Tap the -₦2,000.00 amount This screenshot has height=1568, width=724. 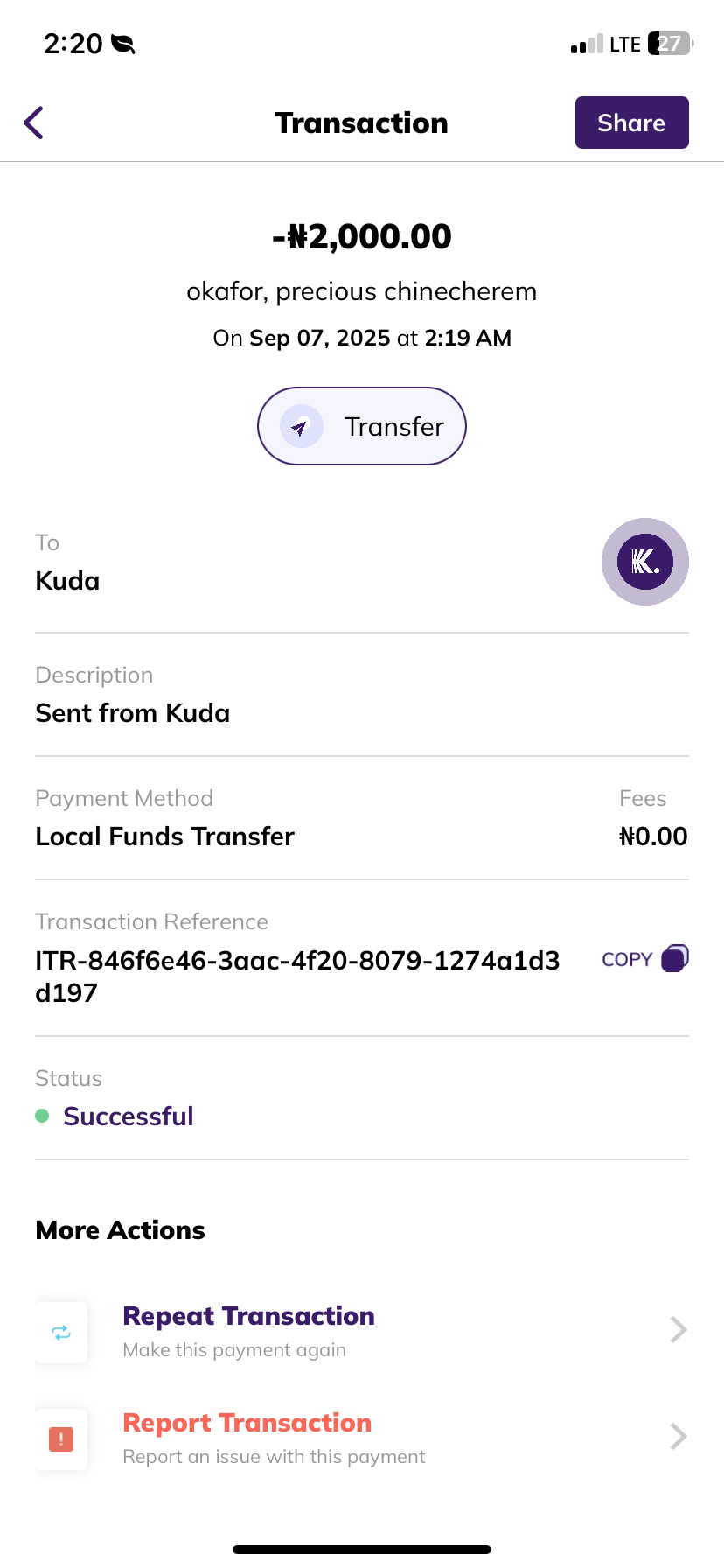pyautogui.click(x=362, y=236)
